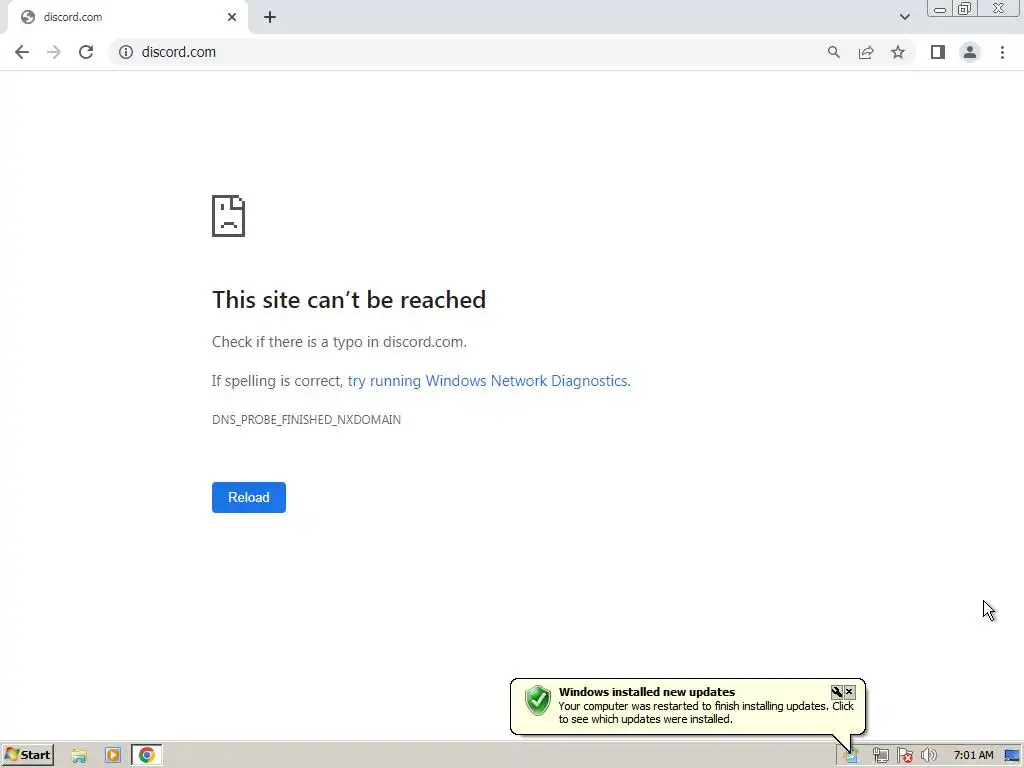Close the Windows updates notification balloon
Screen dimensions: 1024x768
tap(849, 692)
